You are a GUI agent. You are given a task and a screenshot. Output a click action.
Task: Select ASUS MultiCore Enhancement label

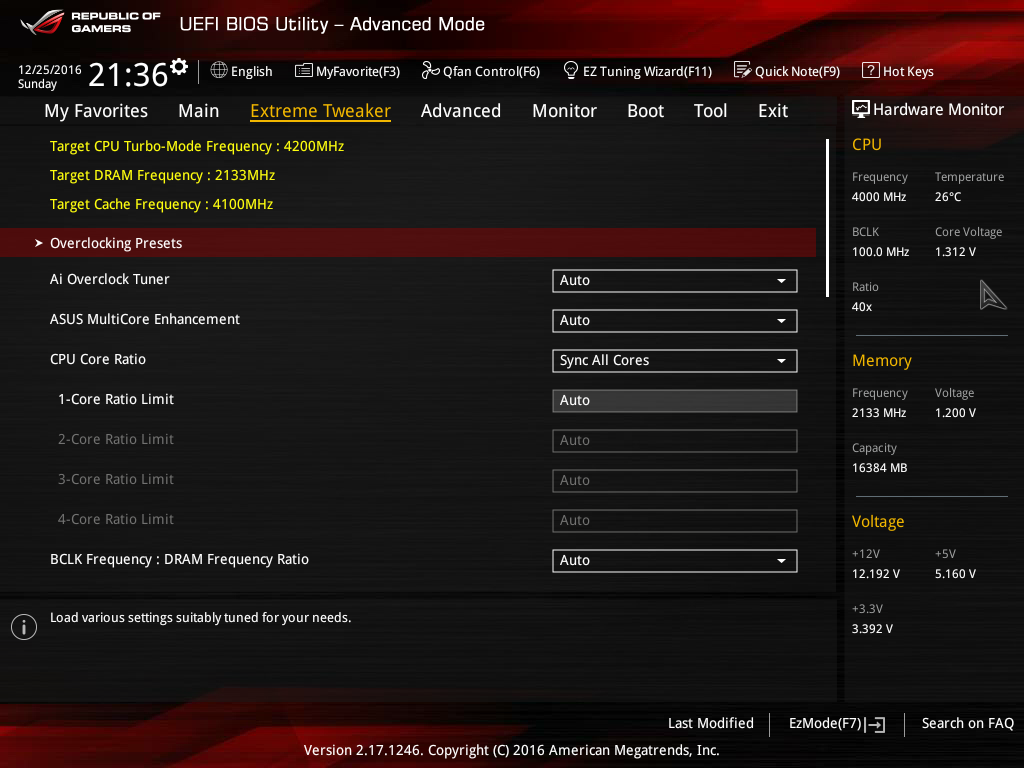click(x=145, y=319)
